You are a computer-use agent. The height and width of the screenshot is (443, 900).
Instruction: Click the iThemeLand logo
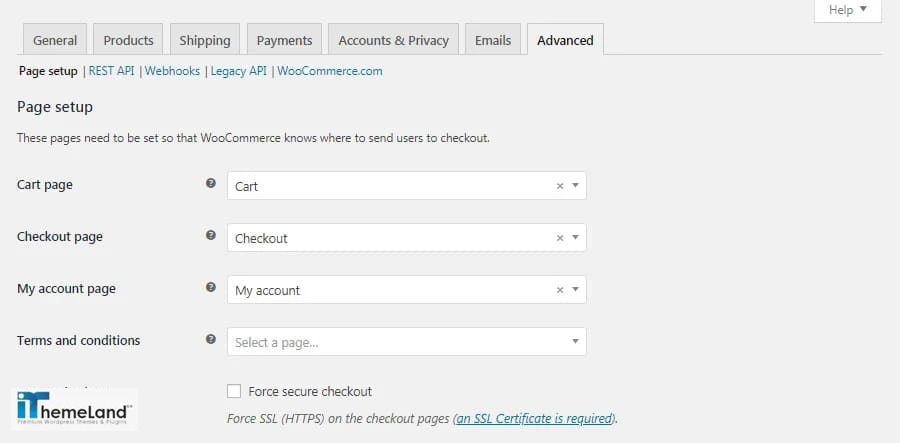point(75,409)
